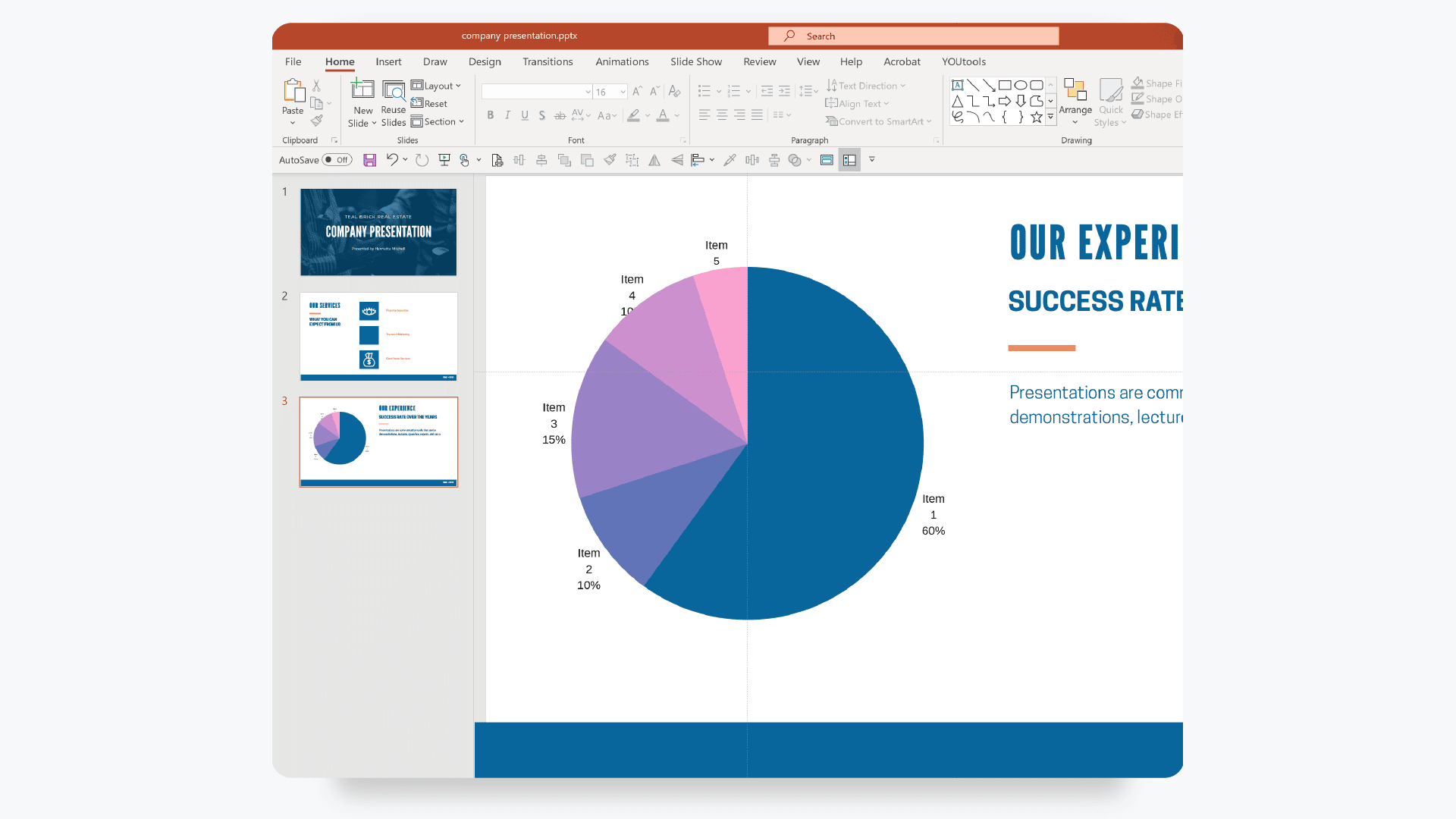Open the File menu
This screenshot has width=1456, height=819.
click(293, 61)
